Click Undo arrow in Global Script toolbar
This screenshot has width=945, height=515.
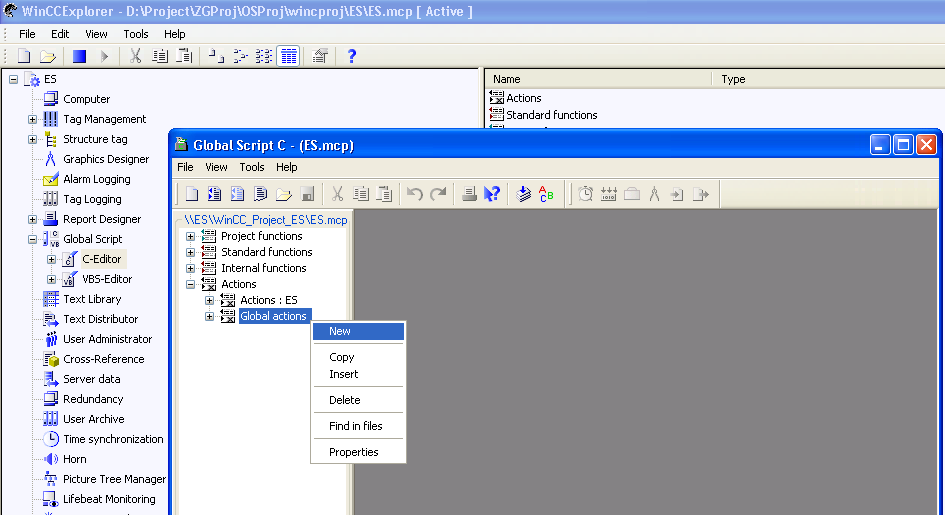[x=415, y=194]
